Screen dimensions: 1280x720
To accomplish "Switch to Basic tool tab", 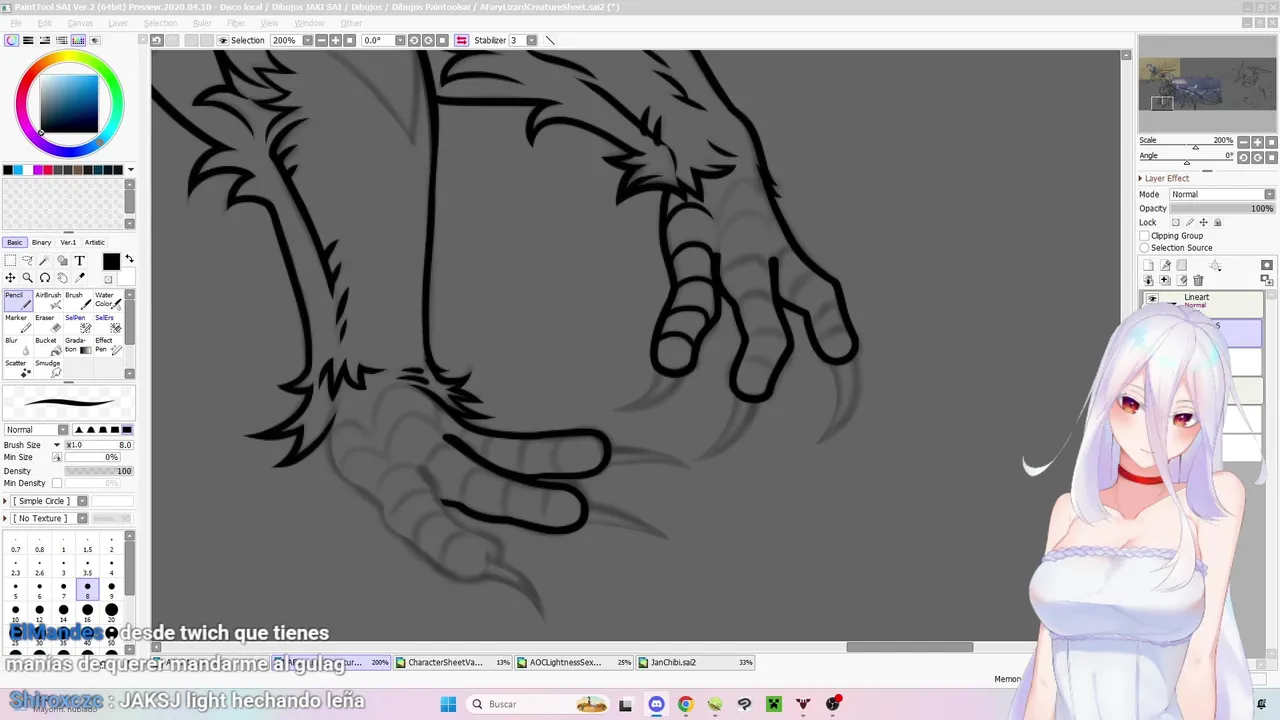I will tap(14, 242).
